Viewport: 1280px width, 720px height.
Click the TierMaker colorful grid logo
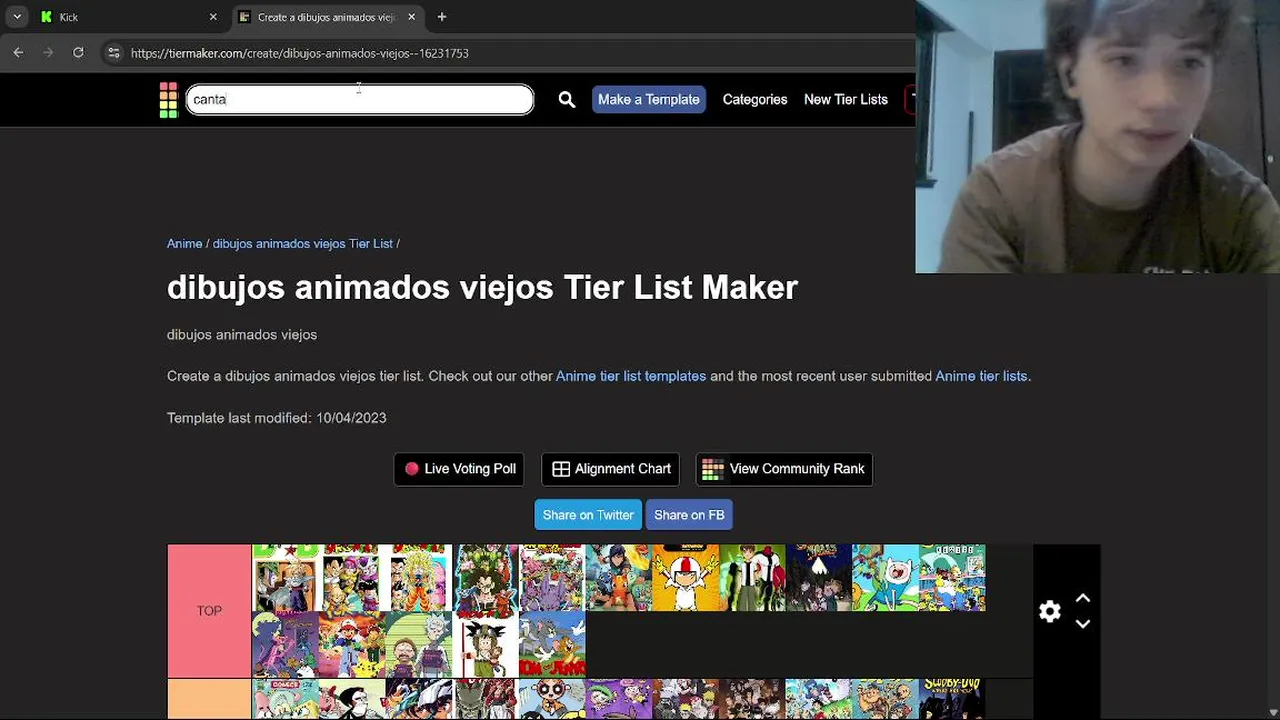click(168, 100)
